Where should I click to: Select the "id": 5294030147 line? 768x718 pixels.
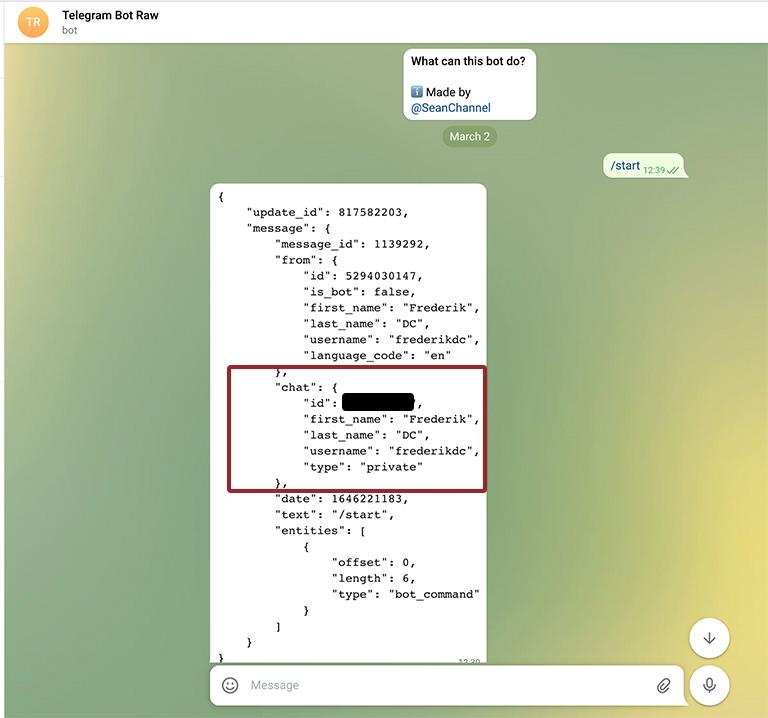pos(362,276)
